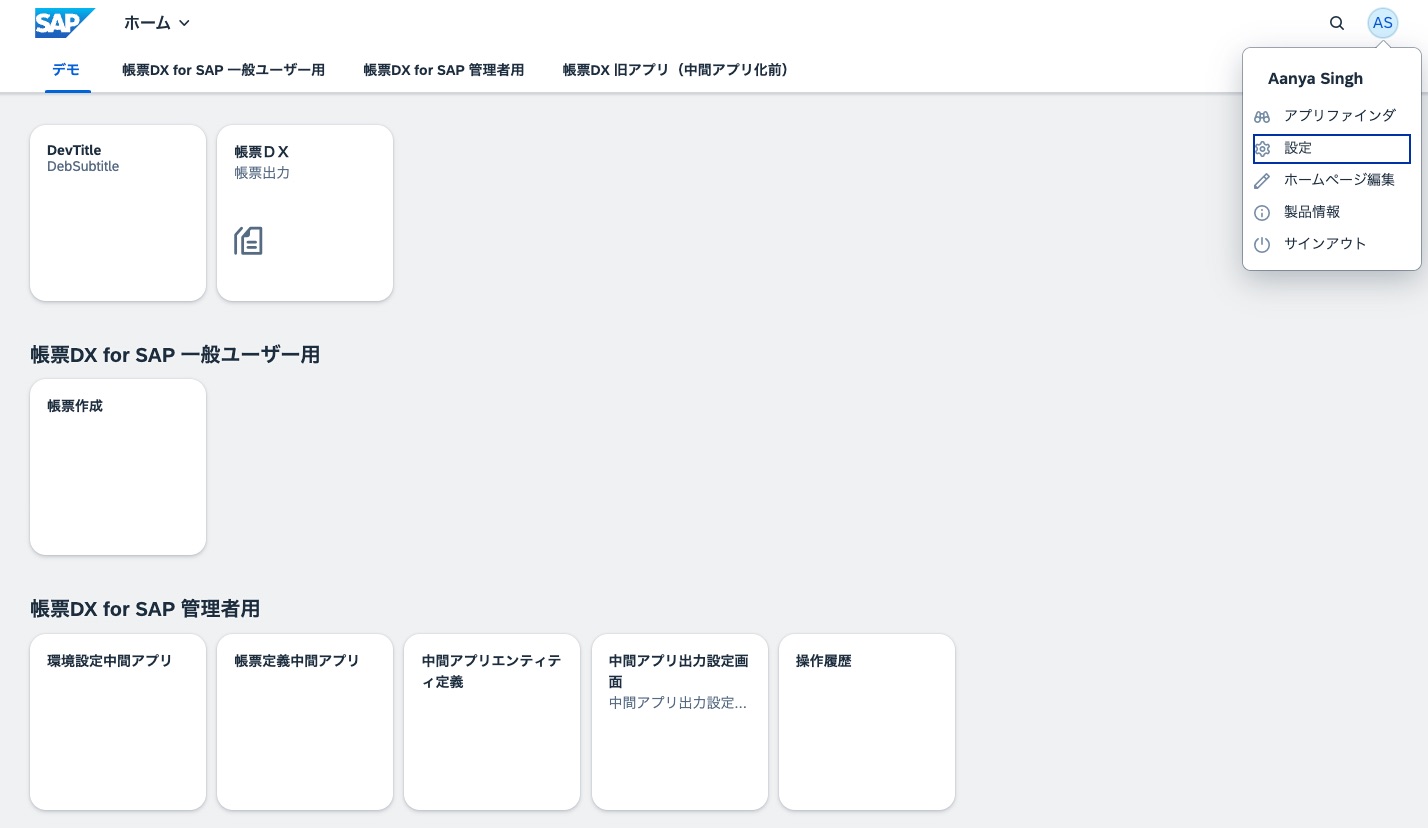This screenshot has width=1428, height=828.
Task: Click the info icon beside 製品情報
Action: tap(1262, 213)
